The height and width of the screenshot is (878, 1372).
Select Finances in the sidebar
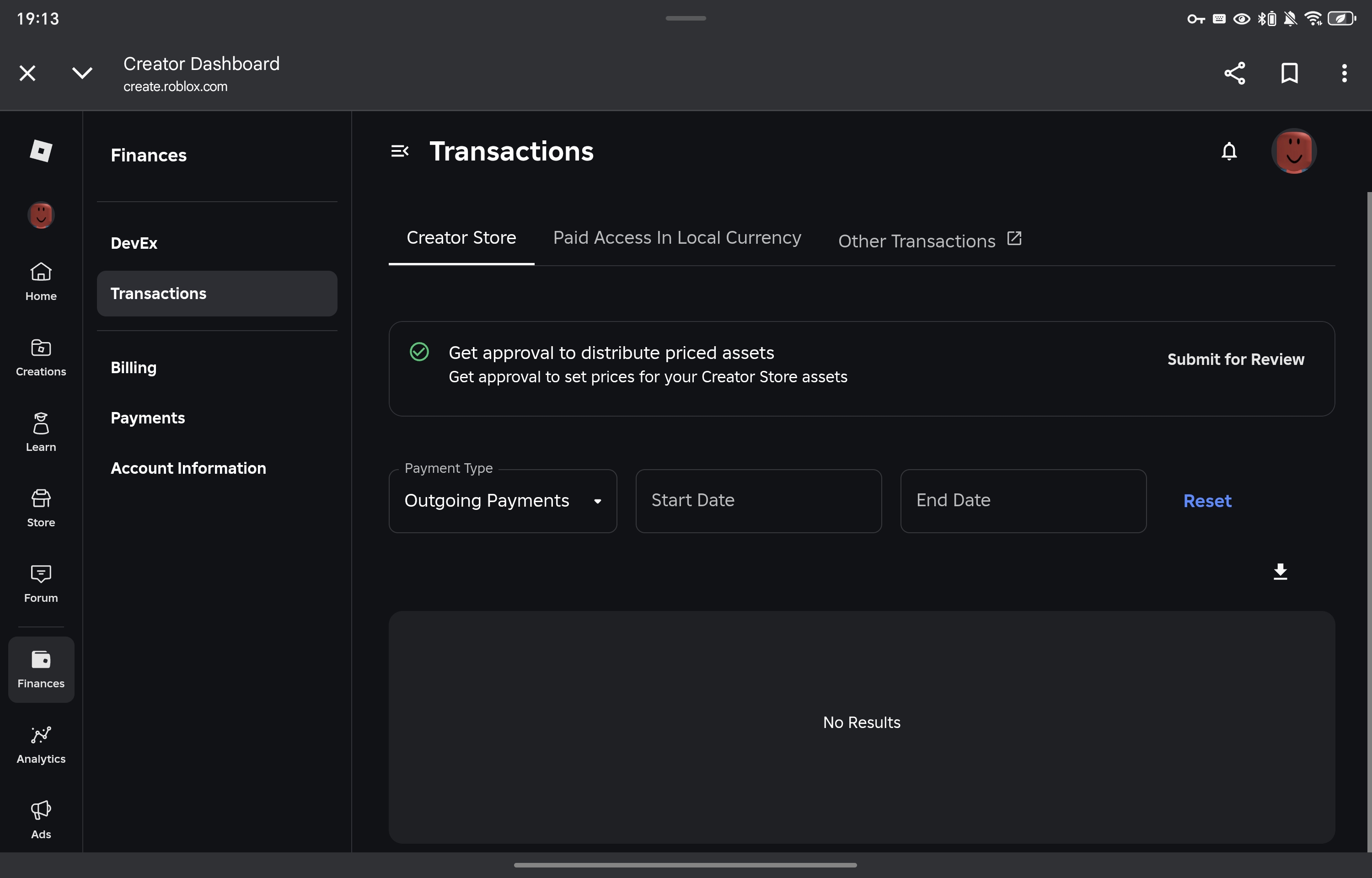[x=41, y=669]
